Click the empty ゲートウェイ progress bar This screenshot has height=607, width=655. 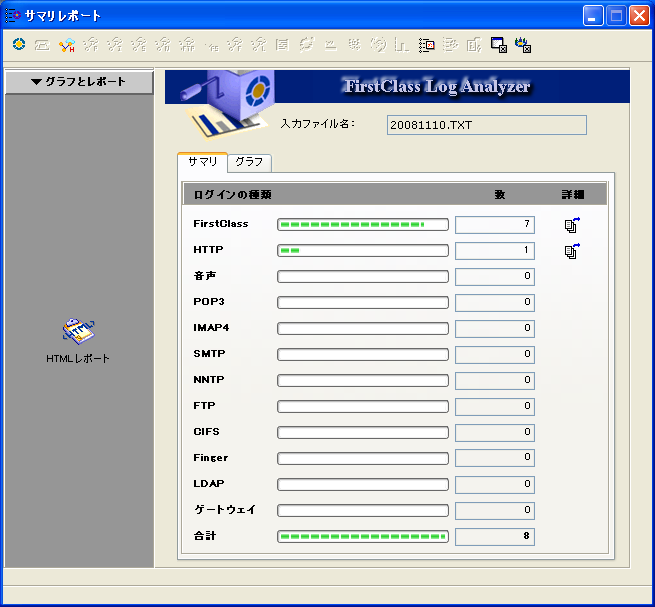point(363,510)
